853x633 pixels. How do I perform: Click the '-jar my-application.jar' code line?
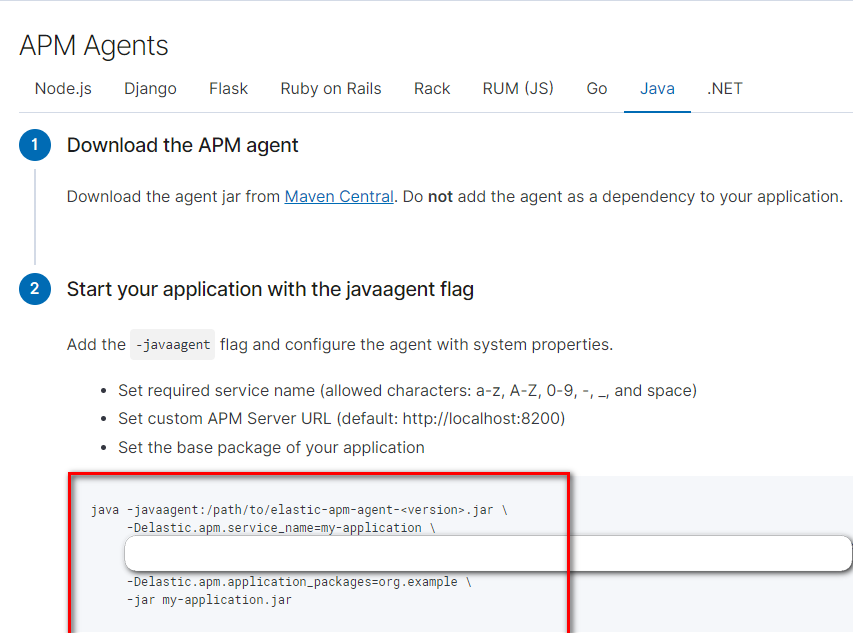pos(209,600)
